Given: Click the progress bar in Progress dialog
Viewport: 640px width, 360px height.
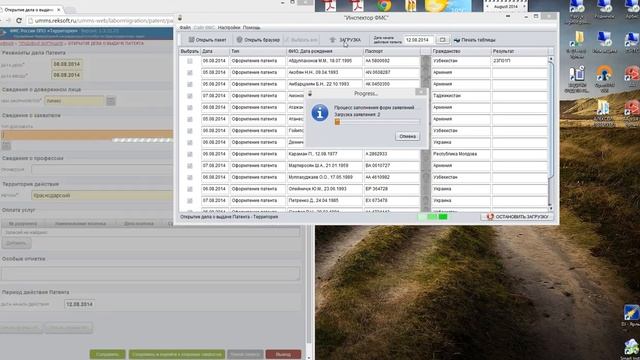Looking at the screenshot, I should tap(377, 122).
